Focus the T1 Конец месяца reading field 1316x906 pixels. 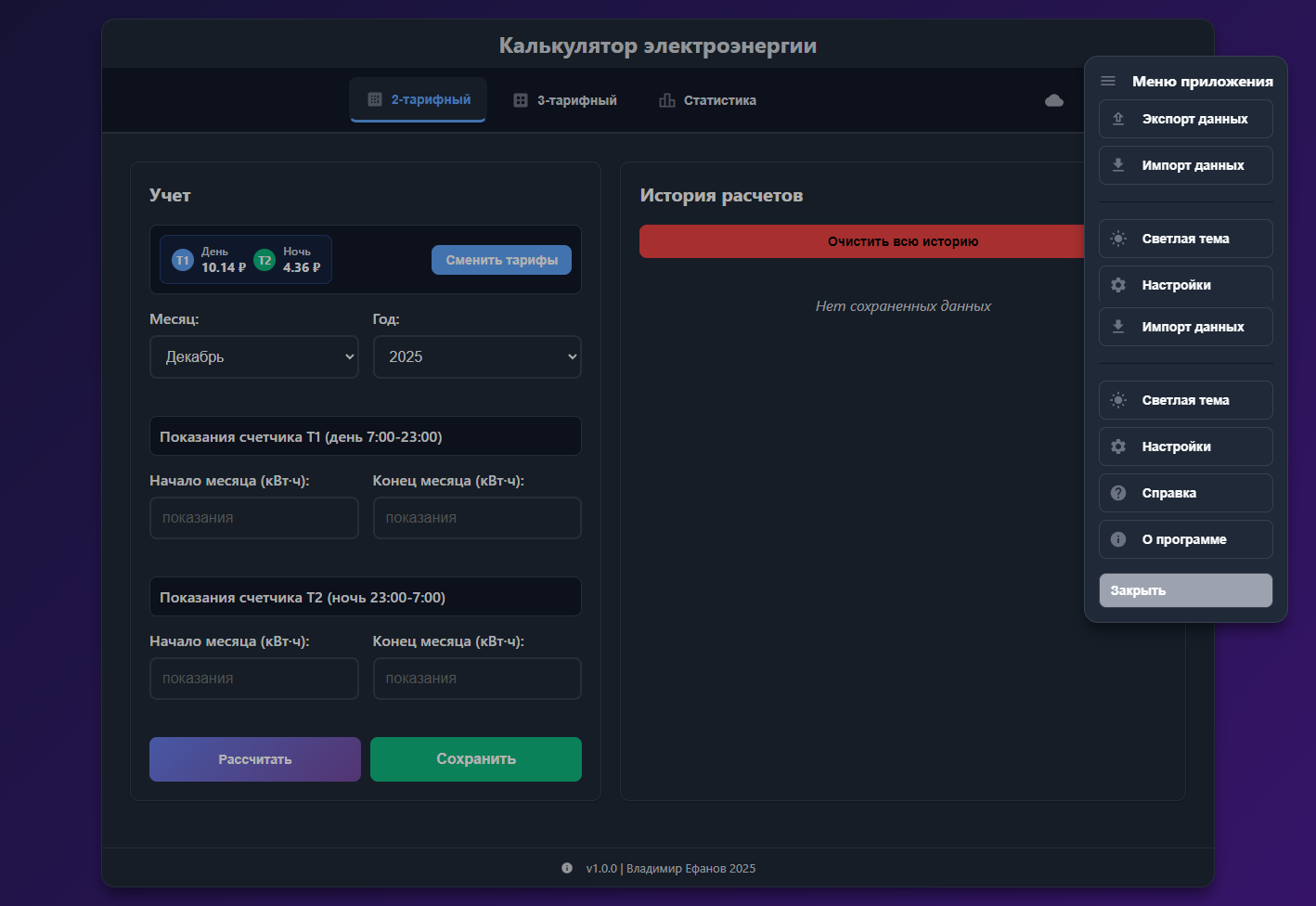tap(477, 518)
